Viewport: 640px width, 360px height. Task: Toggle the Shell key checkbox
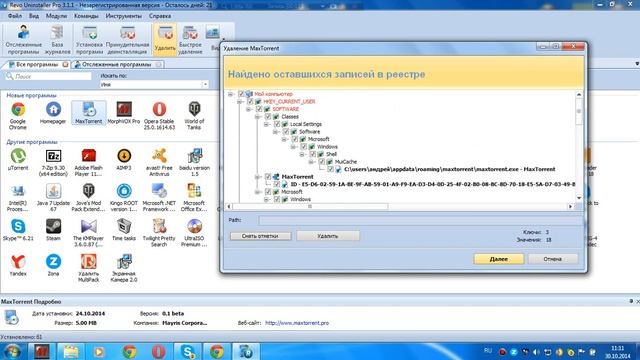[313, 154]
